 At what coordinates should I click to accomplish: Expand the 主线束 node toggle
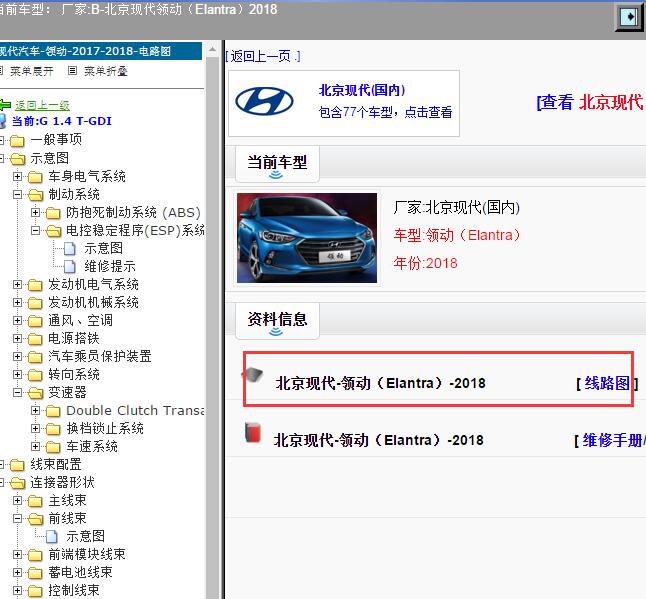click(x=17, y=501)
